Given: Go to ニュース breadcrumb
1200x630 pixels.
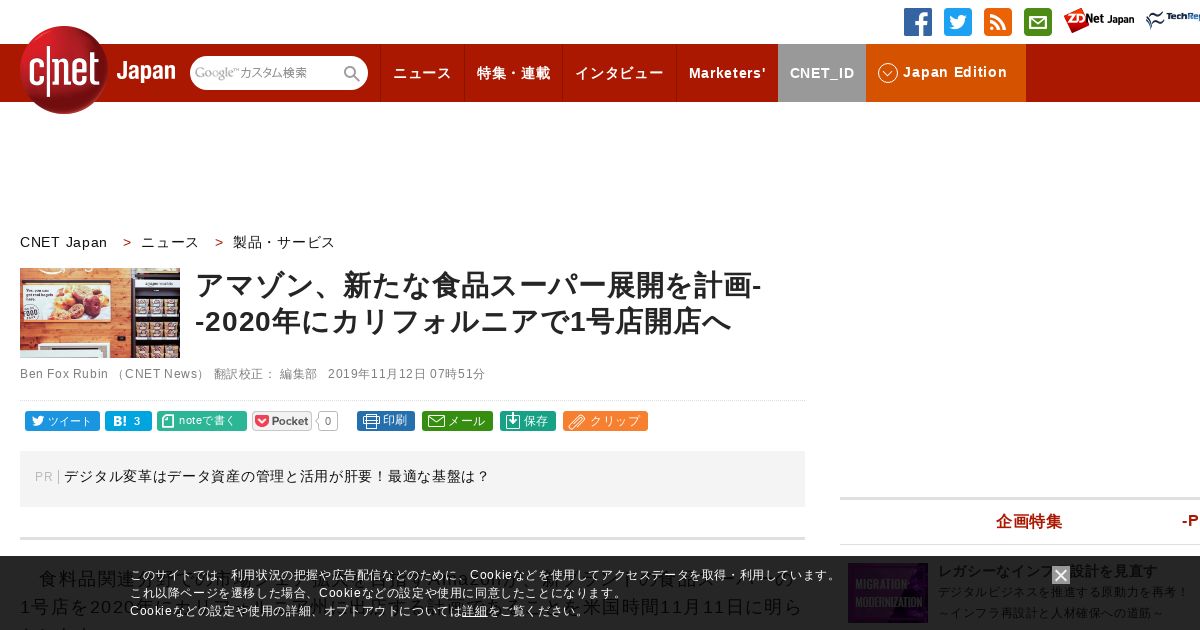Looking at the screenshot, I should click(170, 243).
